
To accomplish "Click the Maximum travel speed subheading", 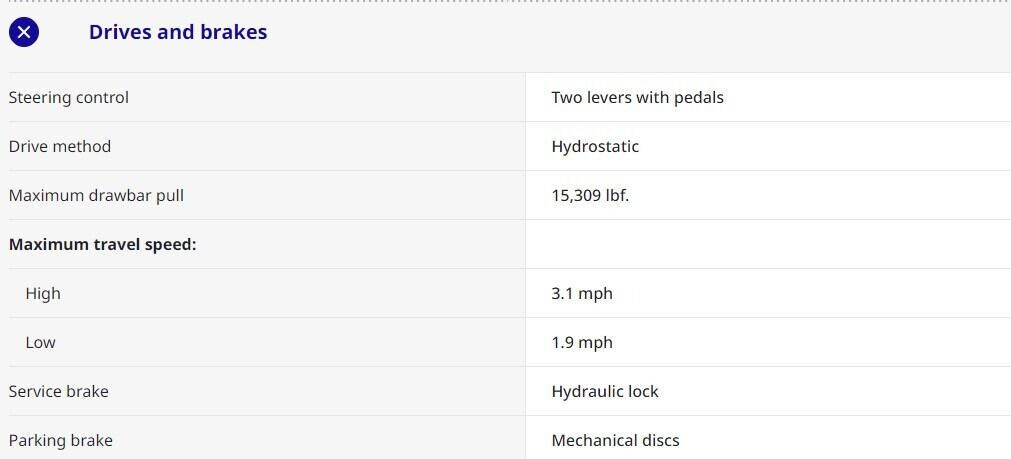I will 102,245.
